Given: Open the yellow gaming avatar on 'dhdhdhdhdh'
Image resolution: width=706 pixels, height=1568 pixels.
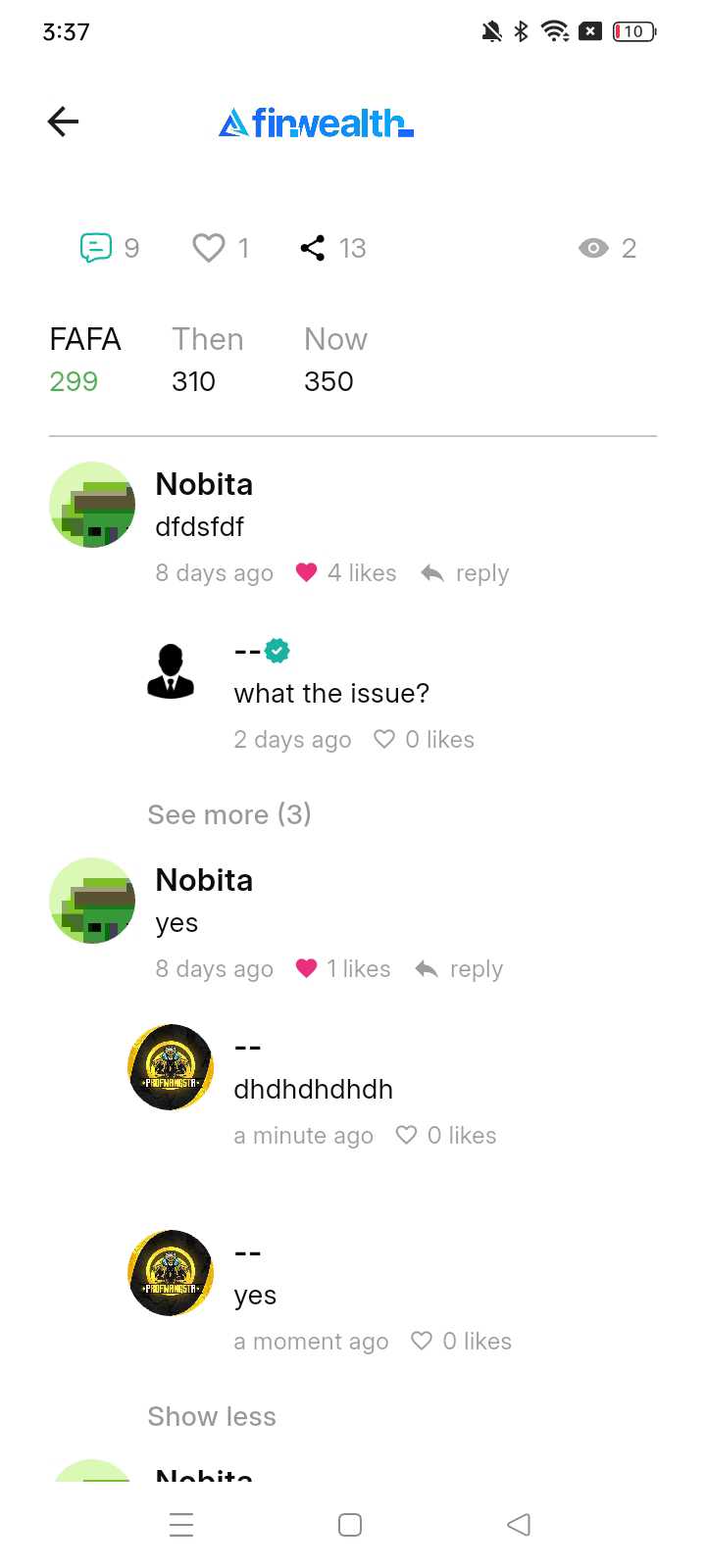Looking at the screenshot, I should (x=171, y=1067).
